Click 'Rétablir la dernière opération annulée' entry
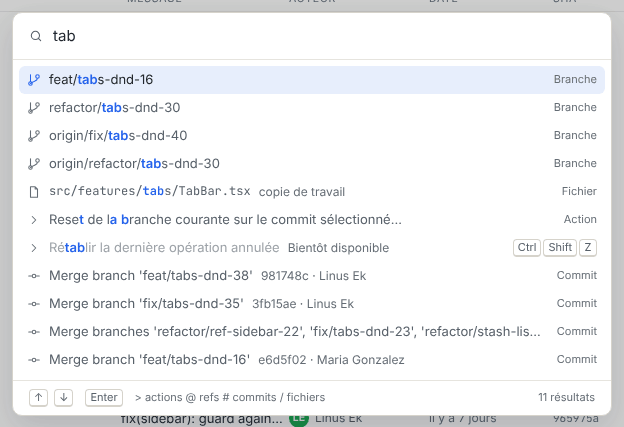Image resolution: width=624 pixels, height=427 pixels. pos(312,248)
